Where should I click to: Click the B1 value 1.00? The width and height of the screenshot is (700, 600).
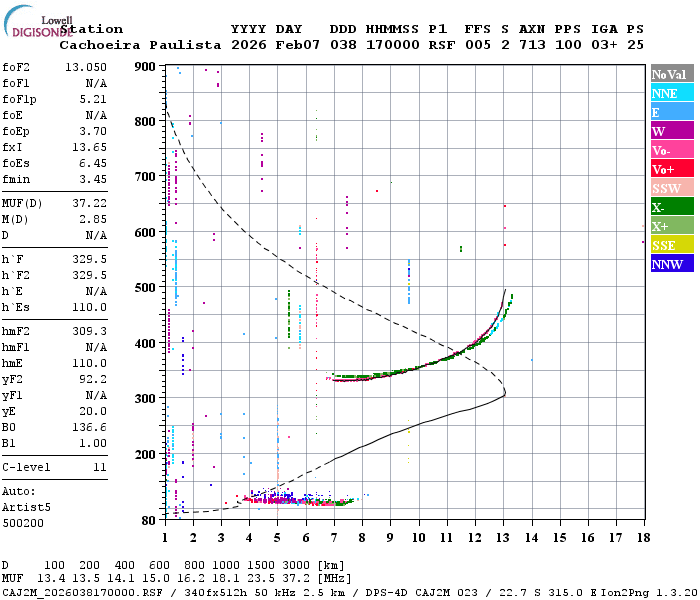pyautogui.click(x=93, y=443)
